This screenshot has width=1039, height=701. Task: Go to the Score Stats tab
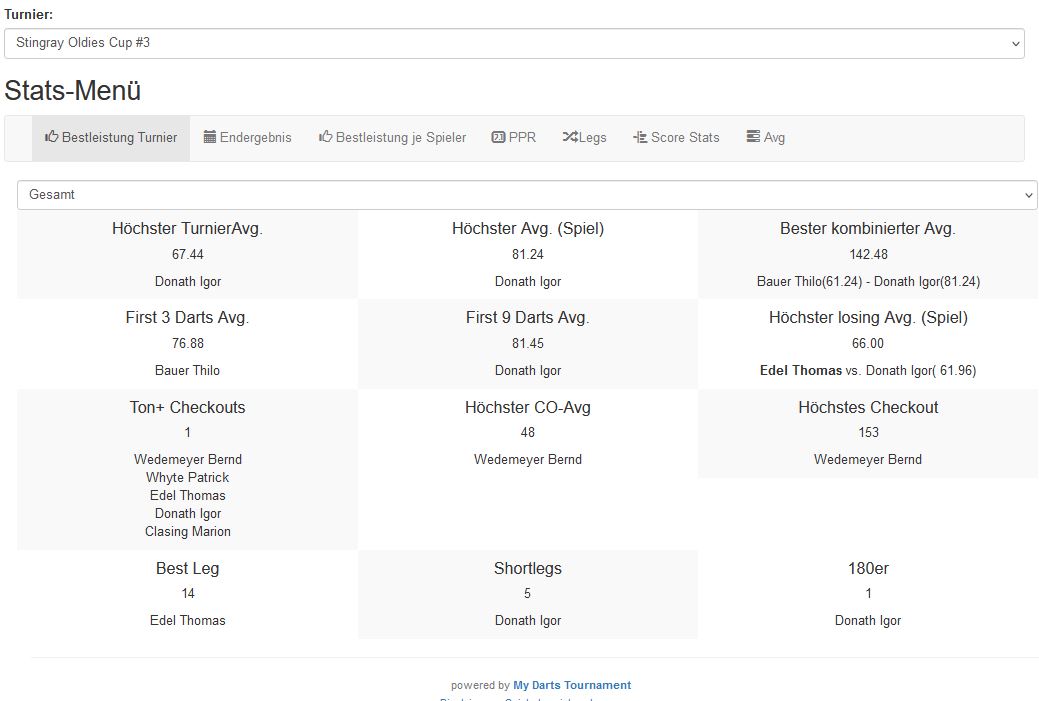(684, 138)
